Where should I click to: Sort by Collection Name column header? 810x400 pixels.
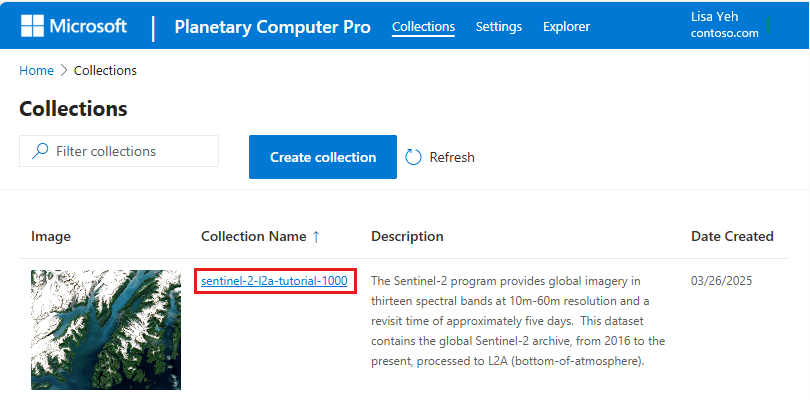coord(254,237)
